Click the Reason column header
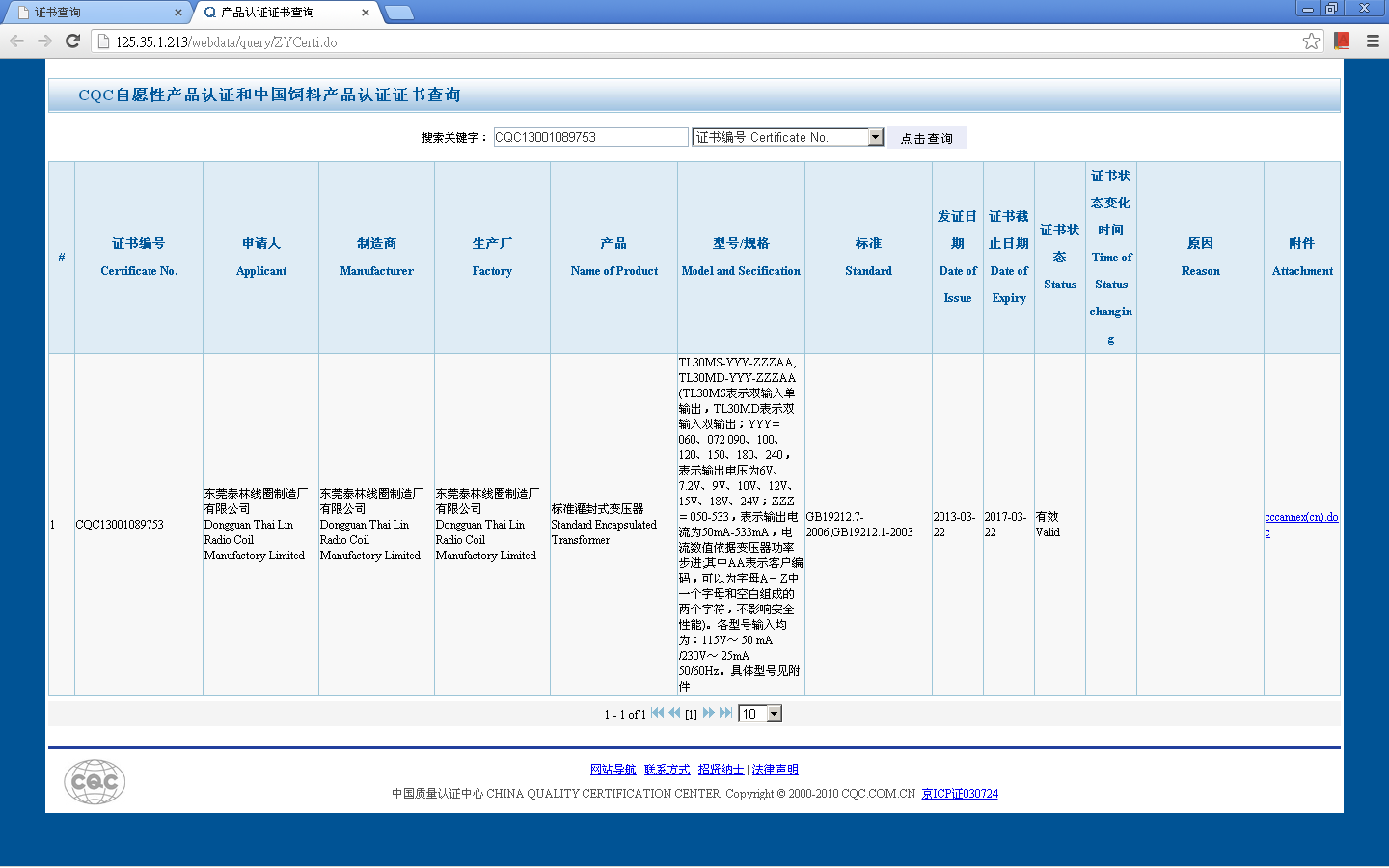This screenshot has height=868, width=1389. (x=1201, y=258)
